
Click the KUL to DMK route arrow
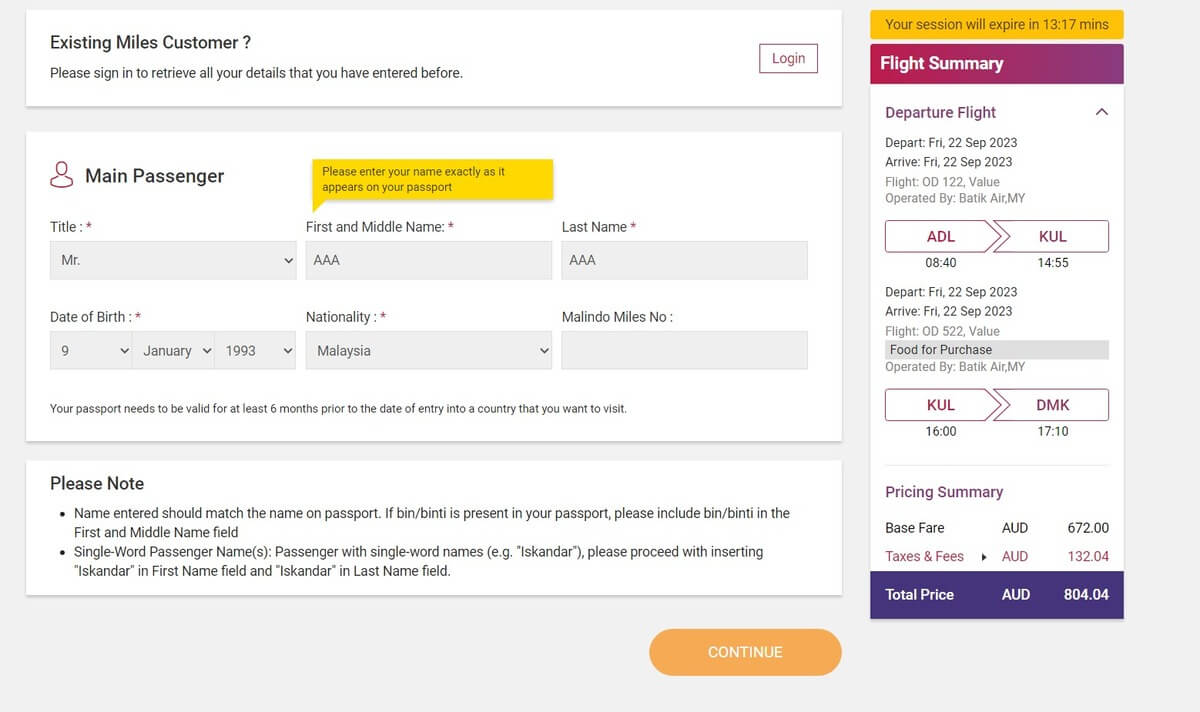pyautogui.click(x=997, y=405)
